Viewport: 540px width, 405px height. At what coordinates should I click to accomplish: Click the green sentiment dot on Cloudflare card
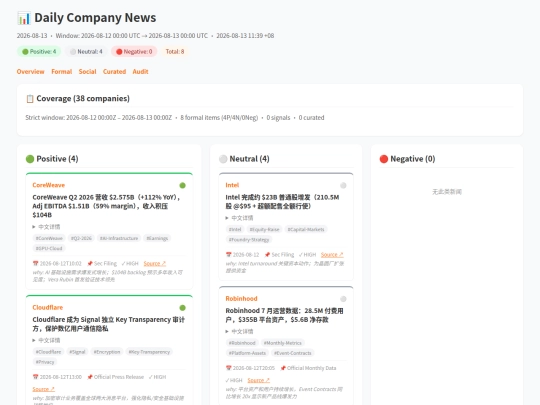click(x=183, y=308)
